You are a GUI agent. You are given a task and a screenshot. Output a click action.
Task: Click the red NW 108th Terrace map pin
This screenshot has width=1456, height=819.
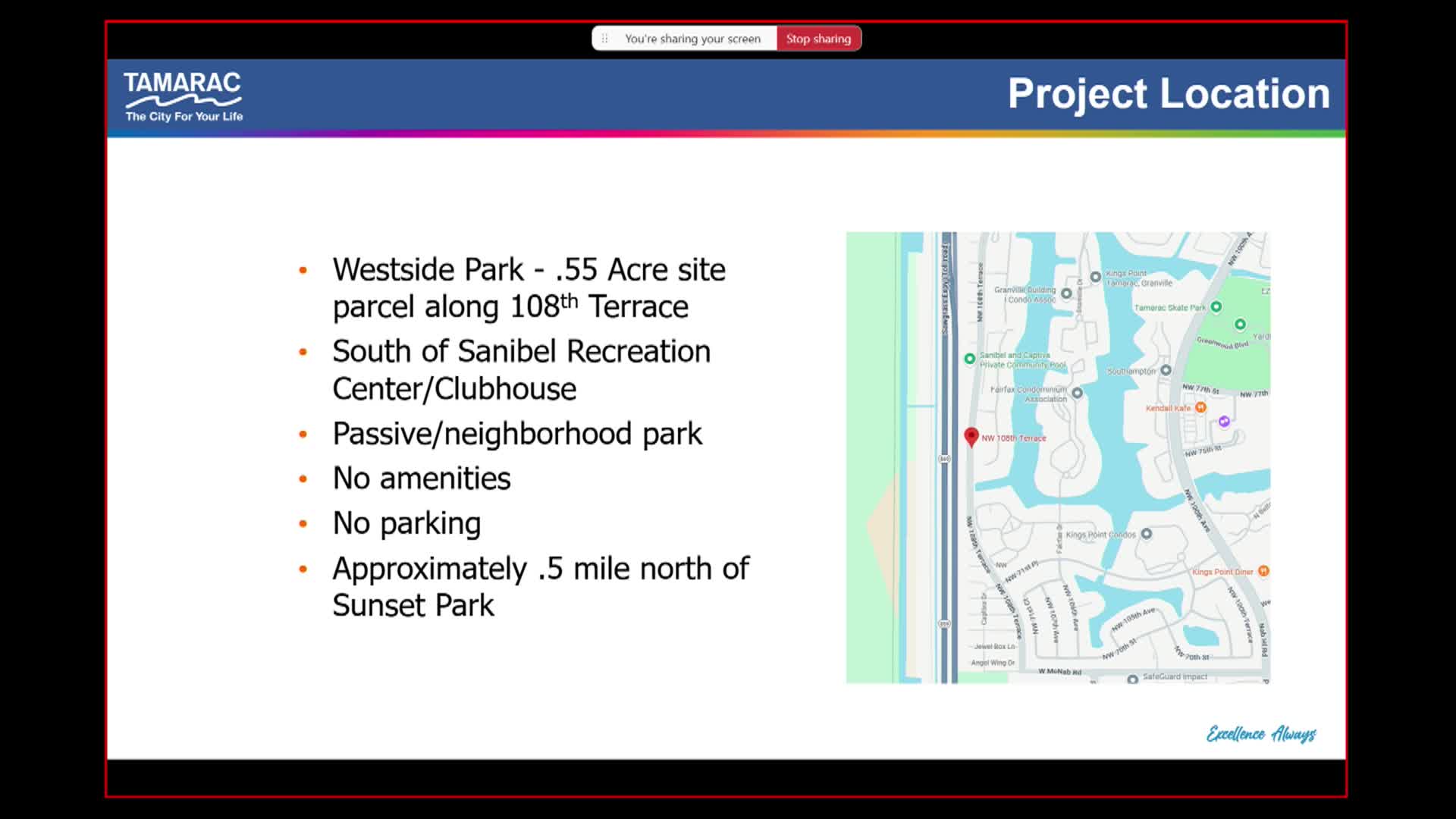tap(971, 436)
